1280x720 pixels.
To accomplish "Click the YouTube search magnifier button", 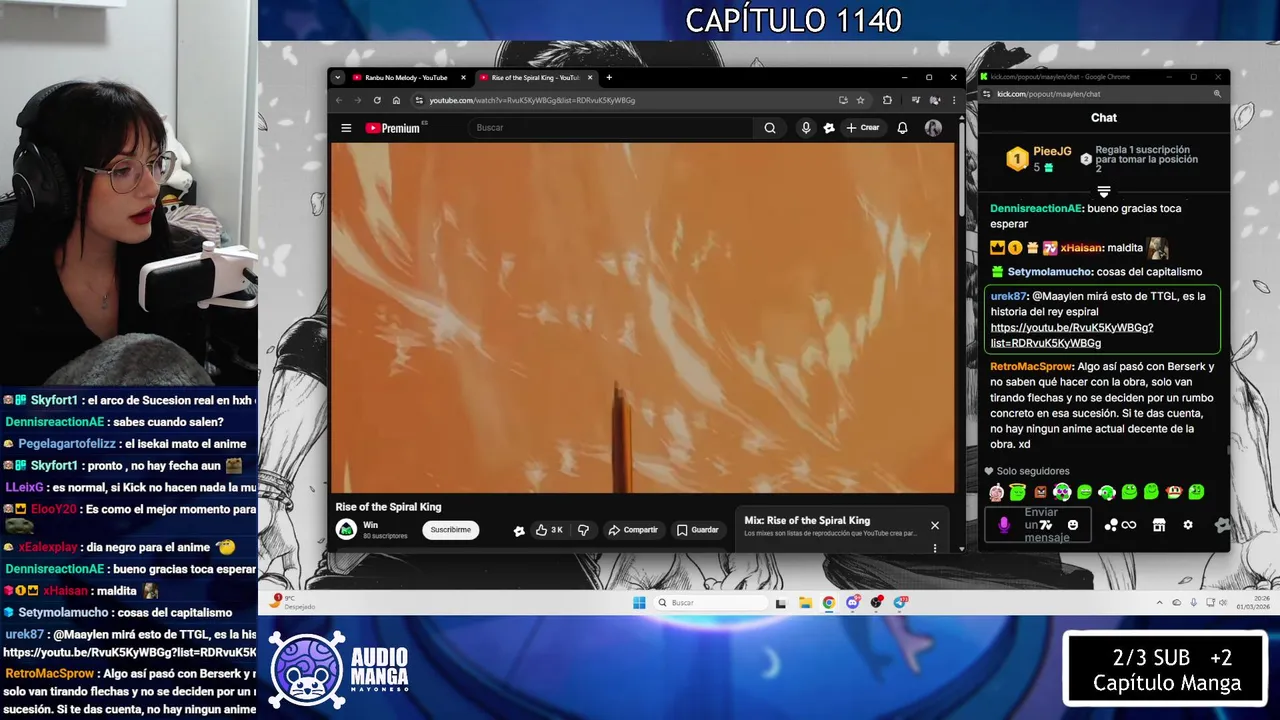I will (770, 128).
